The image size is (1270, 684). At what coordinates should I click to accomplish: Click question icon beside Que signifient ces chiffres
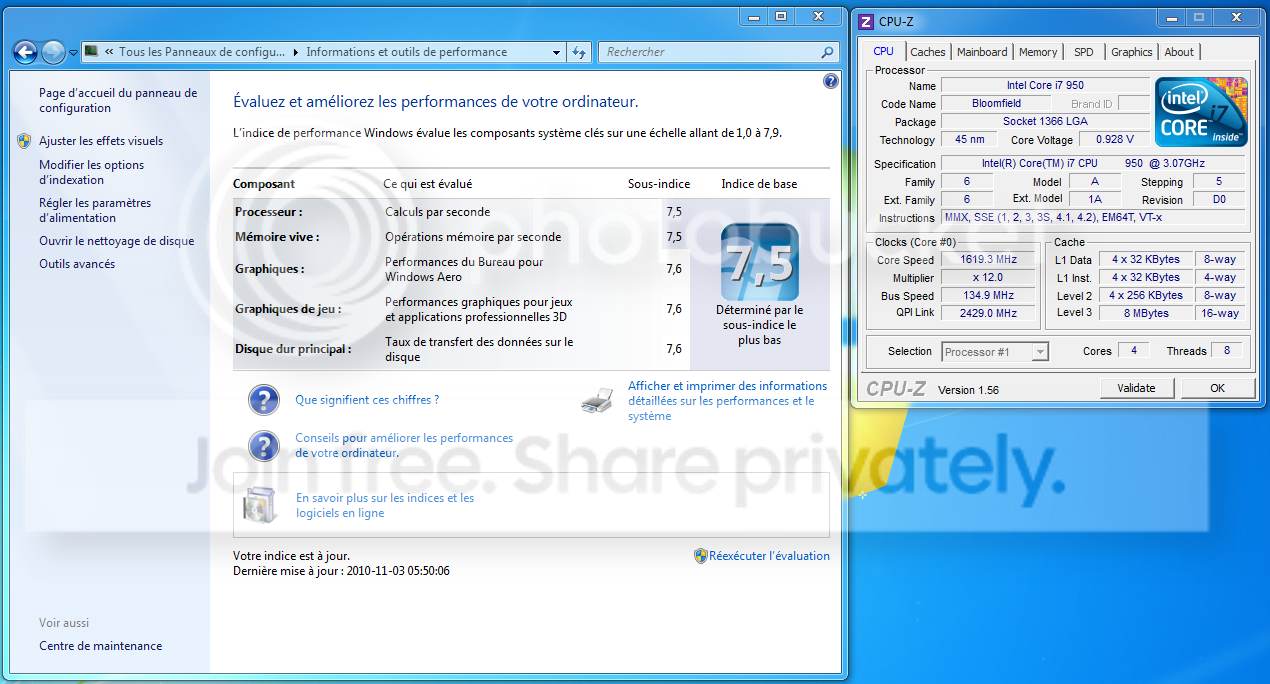tap(264, 400)
